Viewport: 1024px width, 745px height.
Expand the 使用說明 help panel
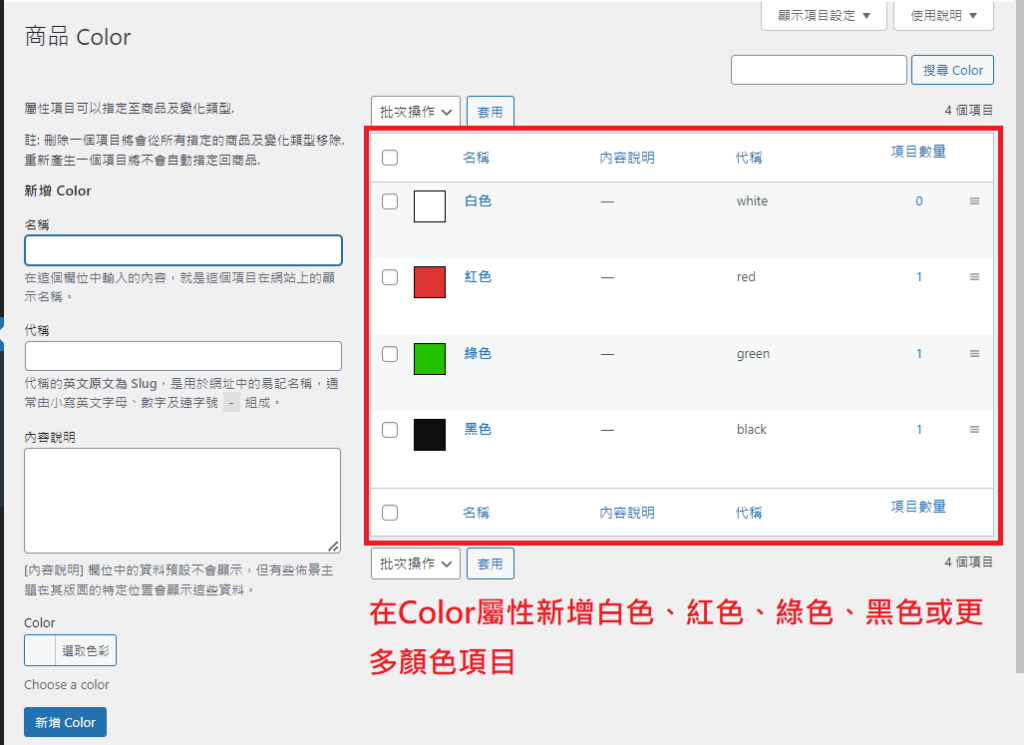pyautogui.click(x=943, y=15)
